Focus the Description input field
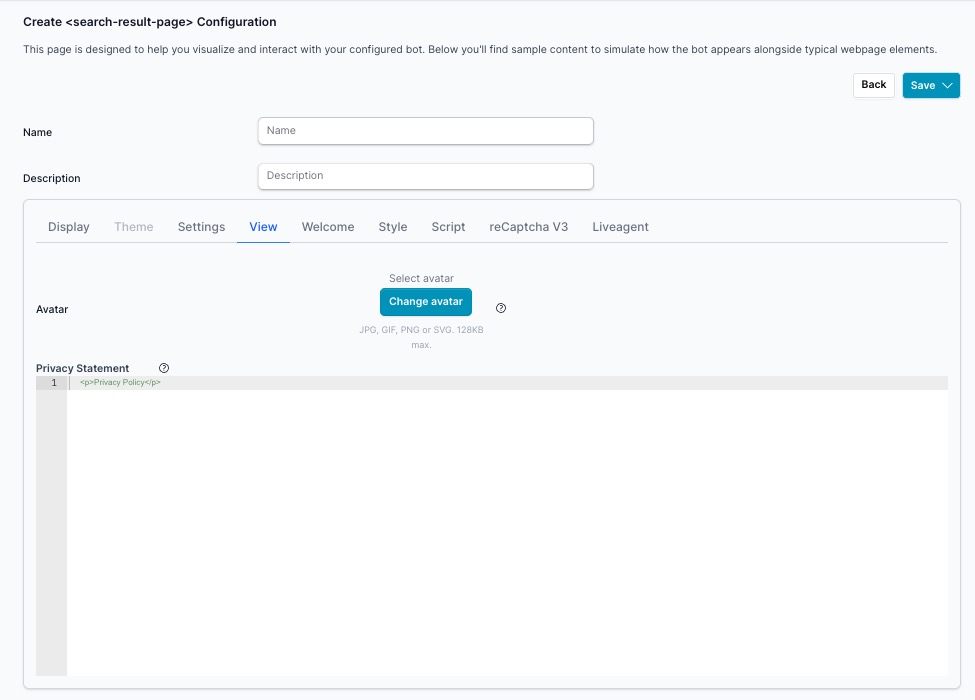 [425, 176]
